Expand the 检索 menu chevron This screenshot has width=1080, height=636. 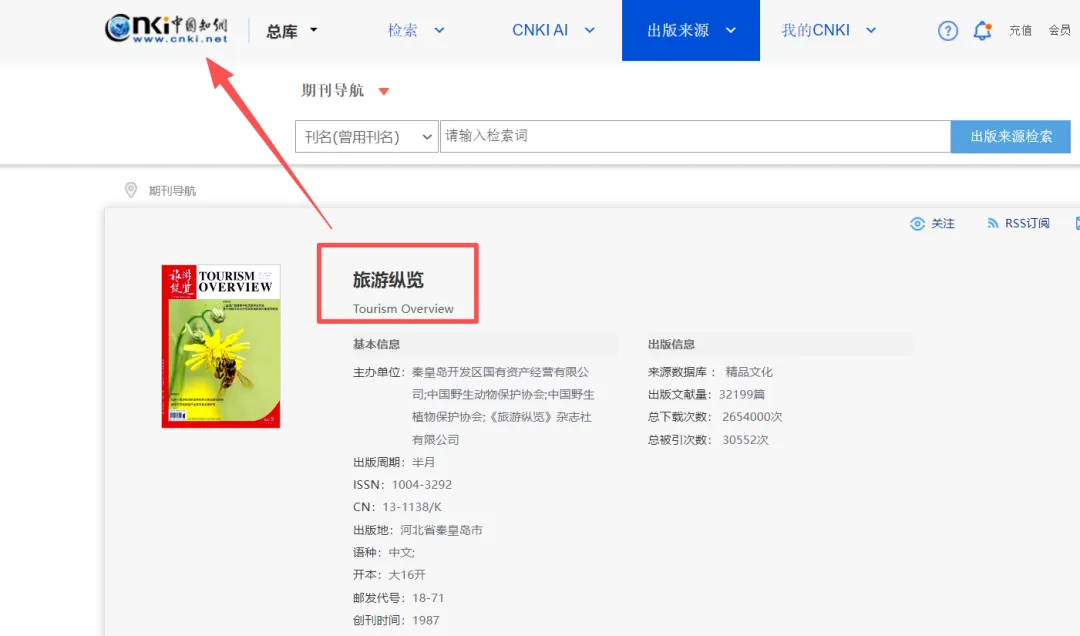pyautogui.click(x=439, y=30)
